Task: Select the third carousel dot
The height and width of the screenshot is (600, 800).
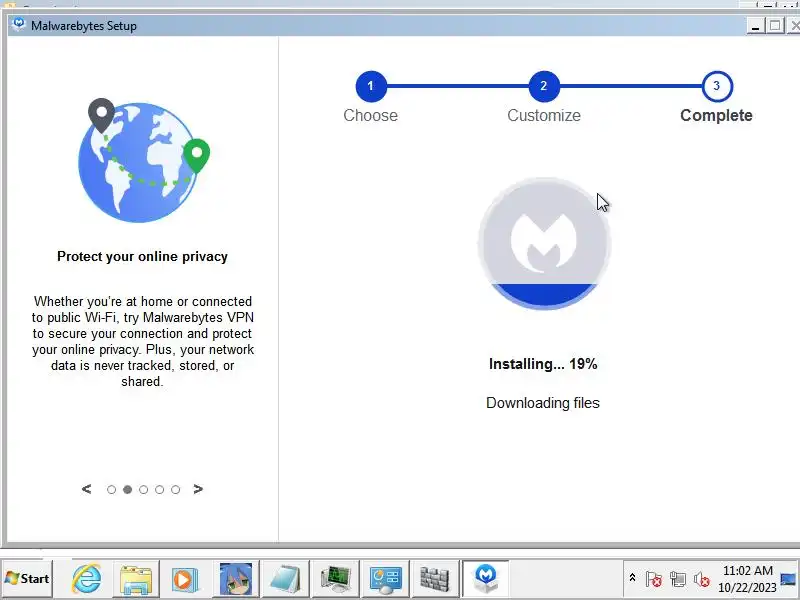Action: 143,490
